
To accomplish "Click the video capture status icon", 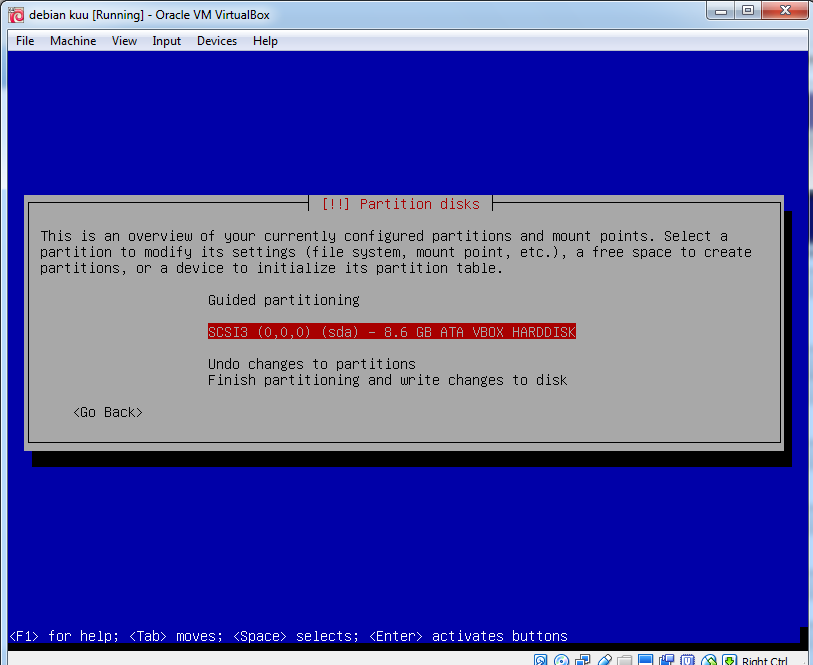I will tap(667, 660).
